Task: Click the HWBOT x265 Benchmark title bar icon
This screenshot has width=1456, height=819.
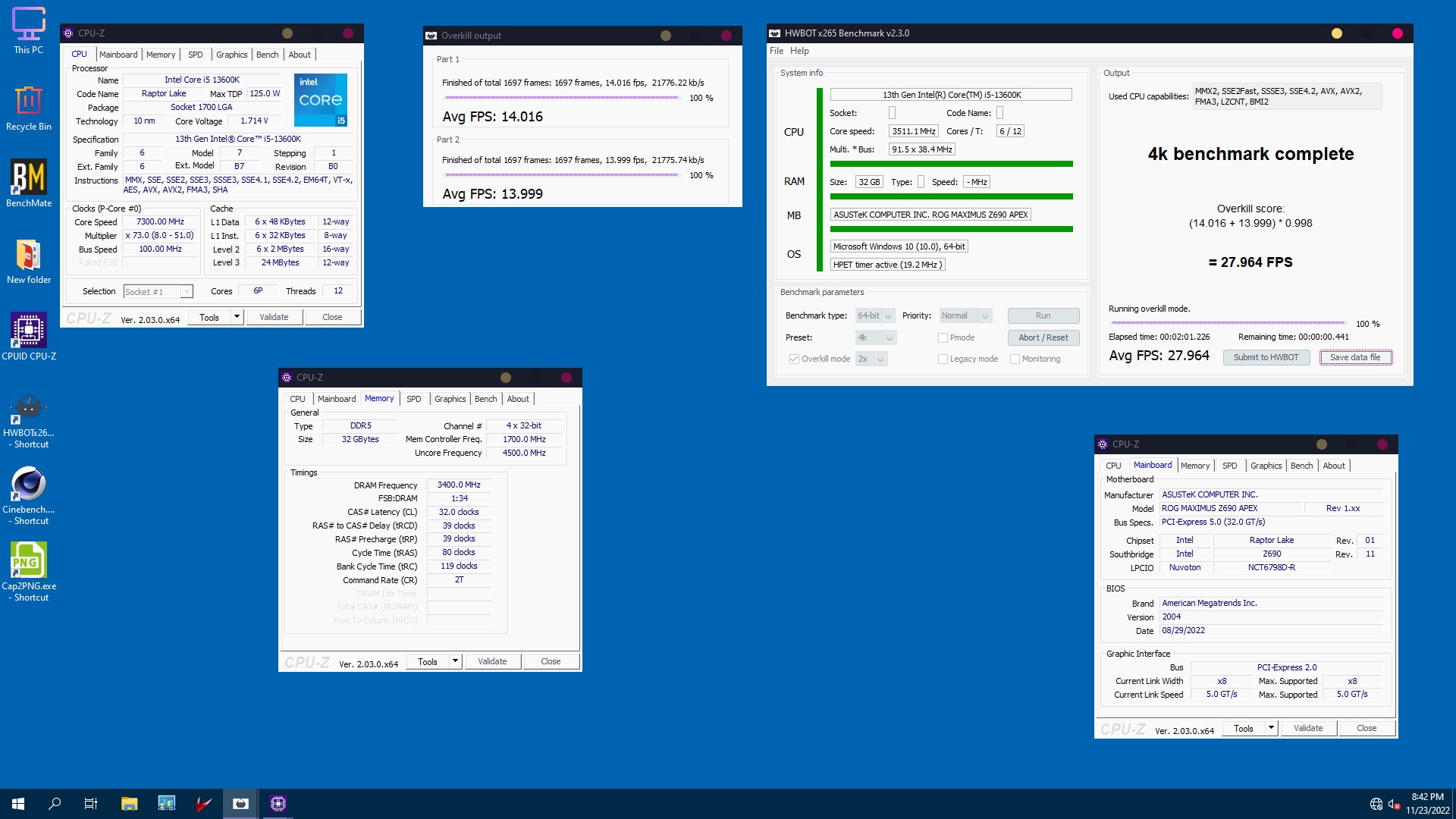Action: pyautogui.click(x=774, y=33)
